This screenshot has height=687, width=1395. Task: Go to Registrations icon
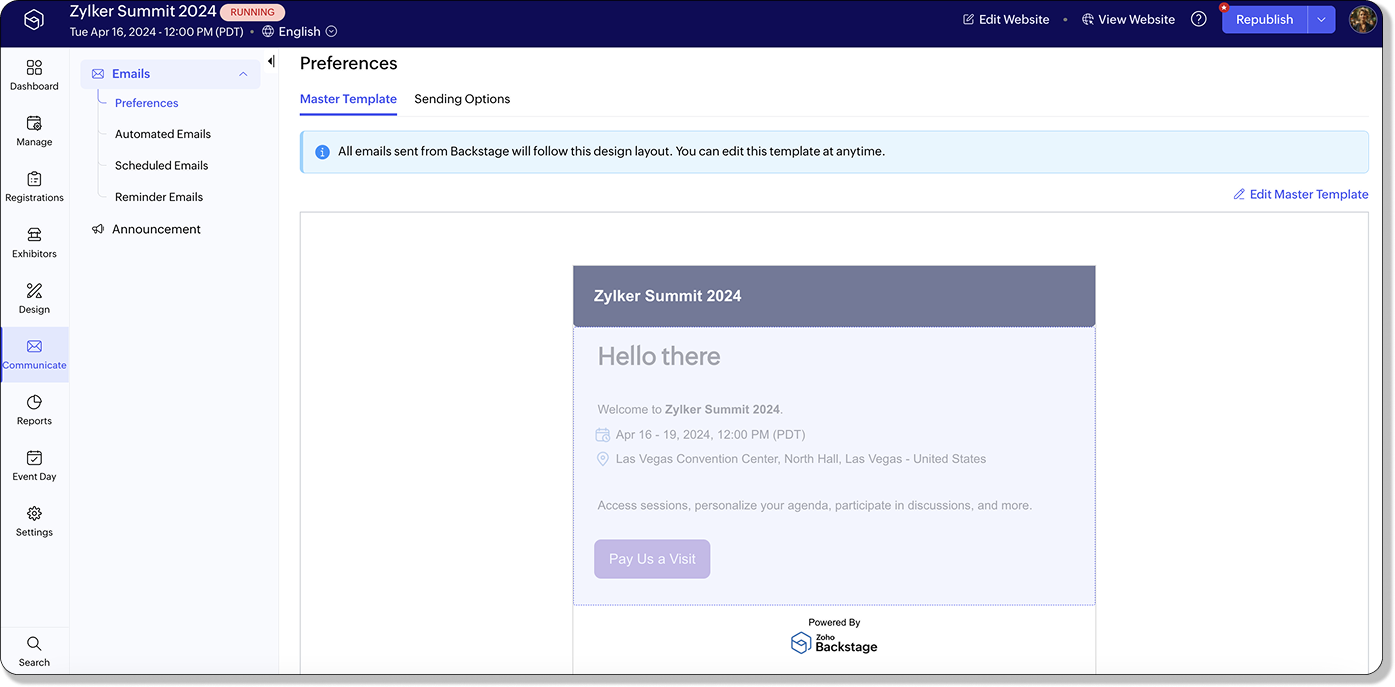(34, 179)
